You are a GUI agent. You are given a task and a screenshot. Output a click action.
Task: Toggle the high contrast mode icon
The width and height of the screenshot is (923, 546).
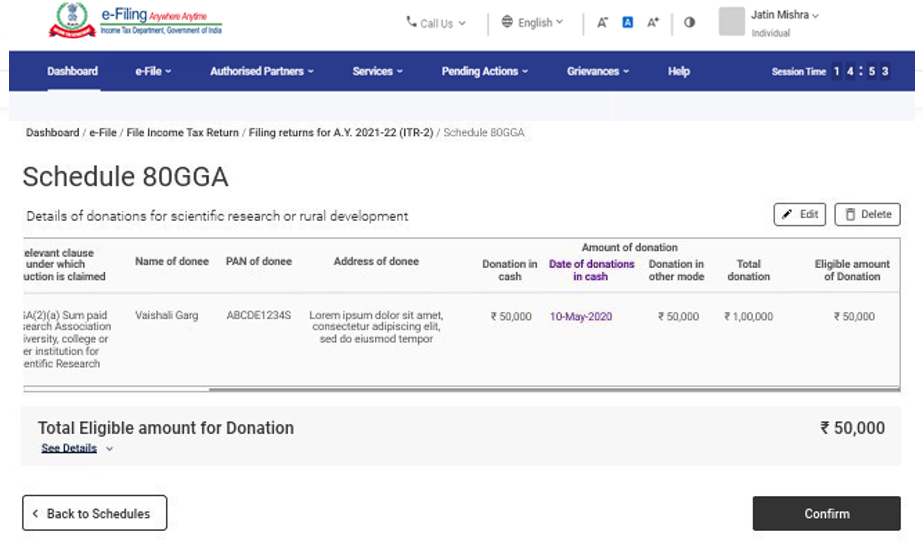pyautogui.click(x=689, y=22)
